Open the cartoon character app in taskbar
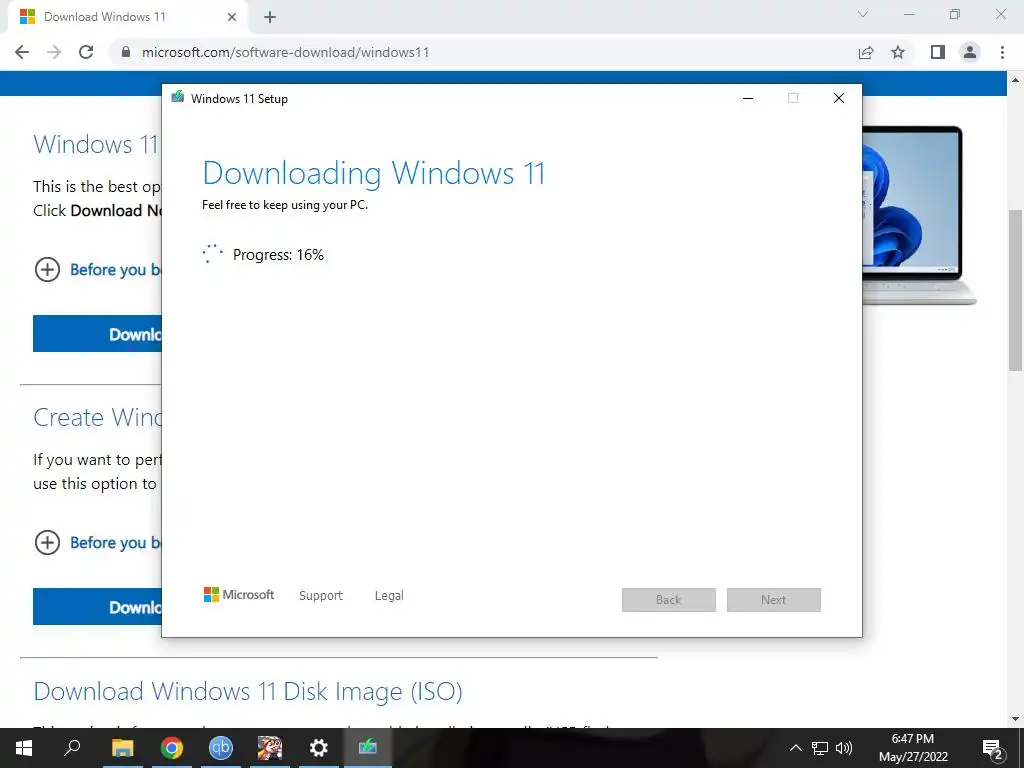The width and height of the screenshot is (1024, 768). [x=270, y=748]
